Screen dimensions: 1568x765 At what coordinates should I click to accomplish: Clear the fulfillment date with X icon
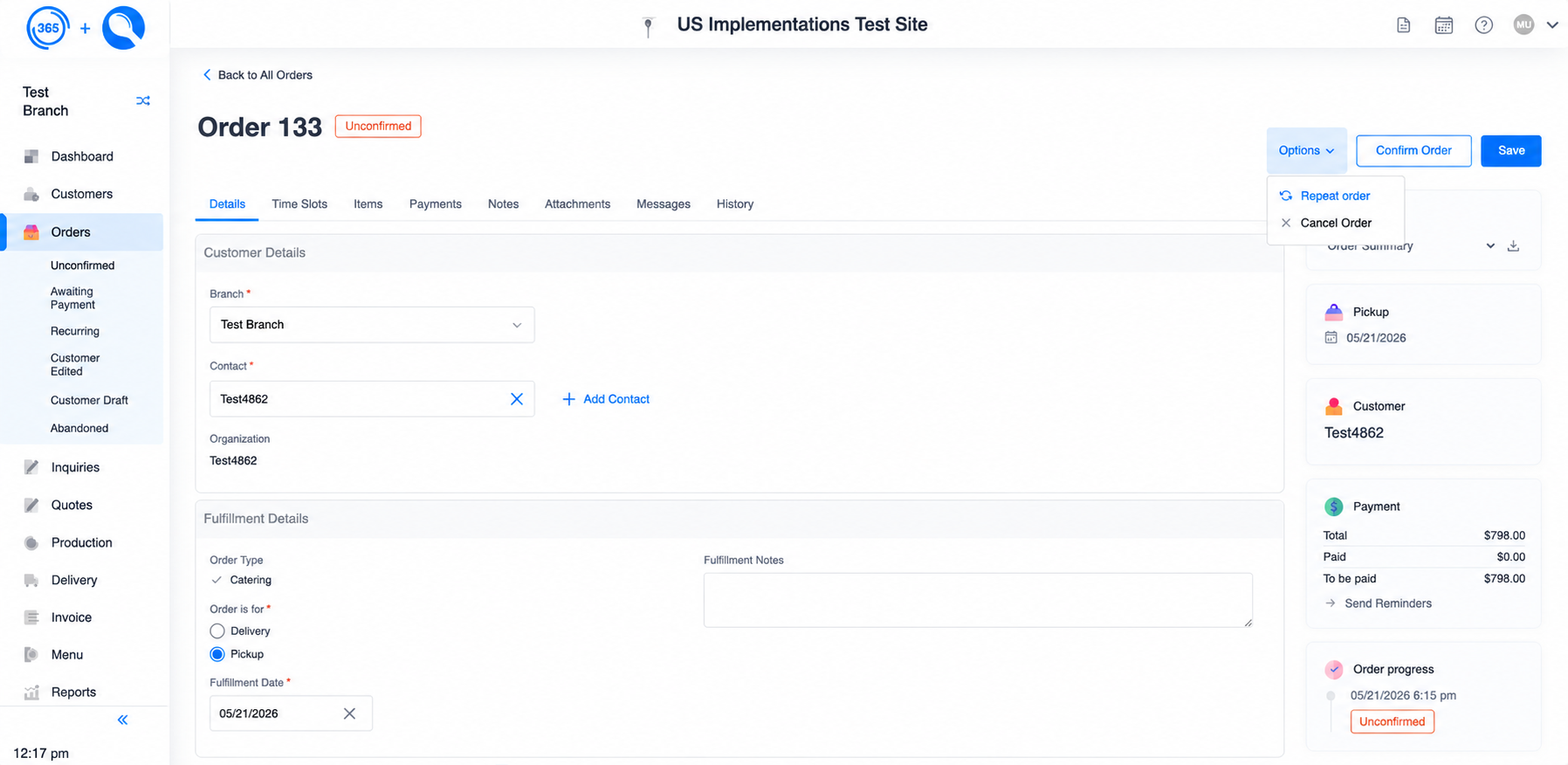pos(349,713)
